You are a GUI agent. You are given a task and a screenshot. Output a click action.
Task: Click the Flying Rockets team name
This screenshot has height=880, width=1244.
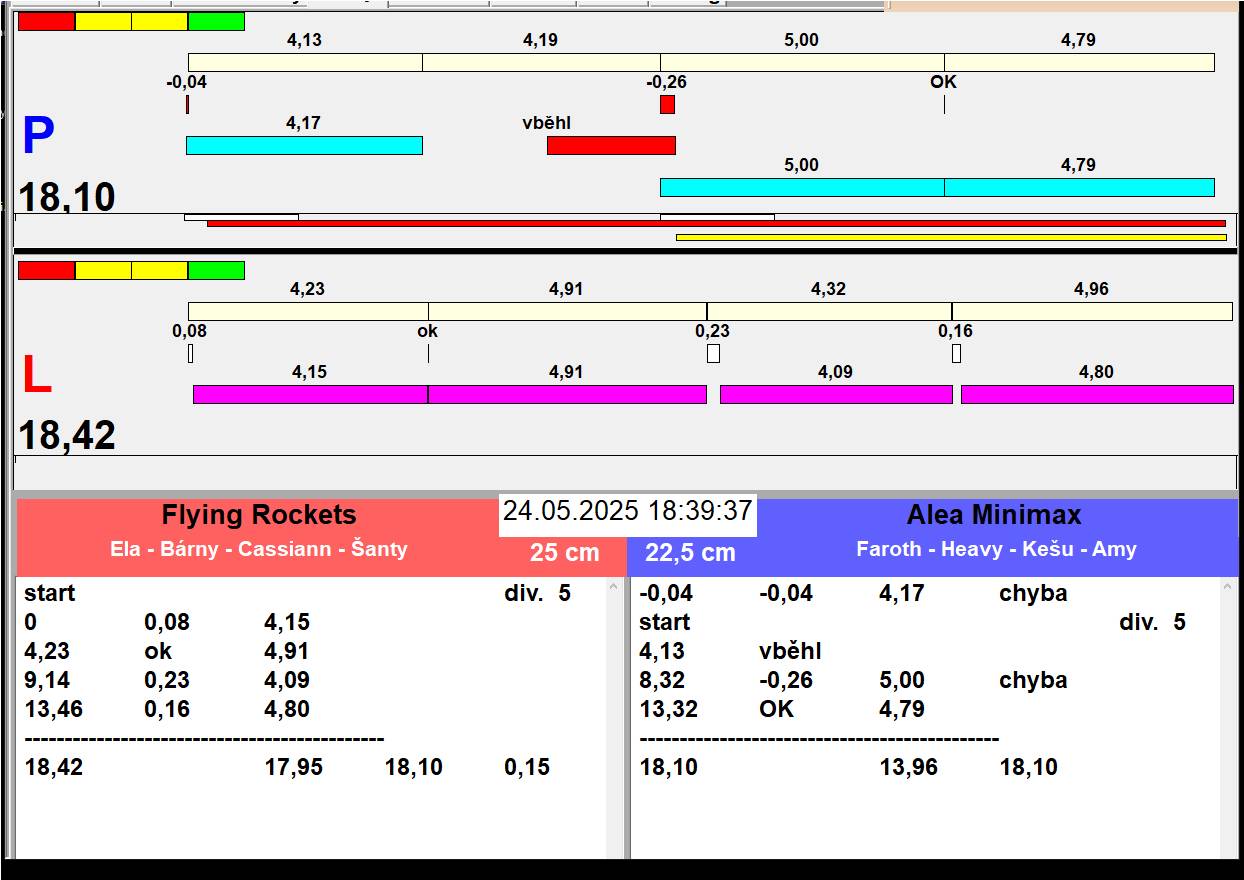259,515
